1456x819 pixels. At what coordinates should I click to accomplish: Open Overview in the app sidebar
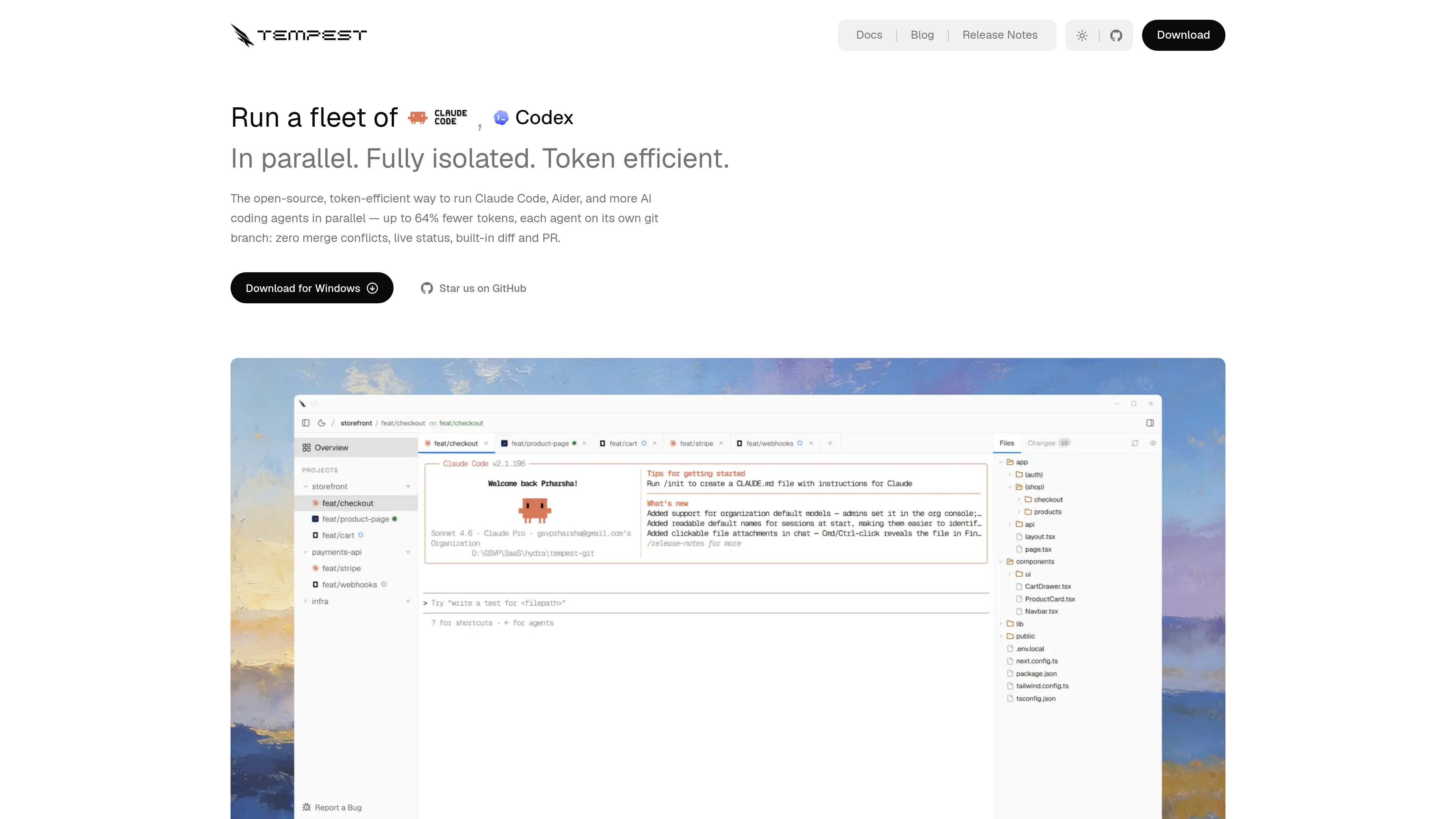356,448
